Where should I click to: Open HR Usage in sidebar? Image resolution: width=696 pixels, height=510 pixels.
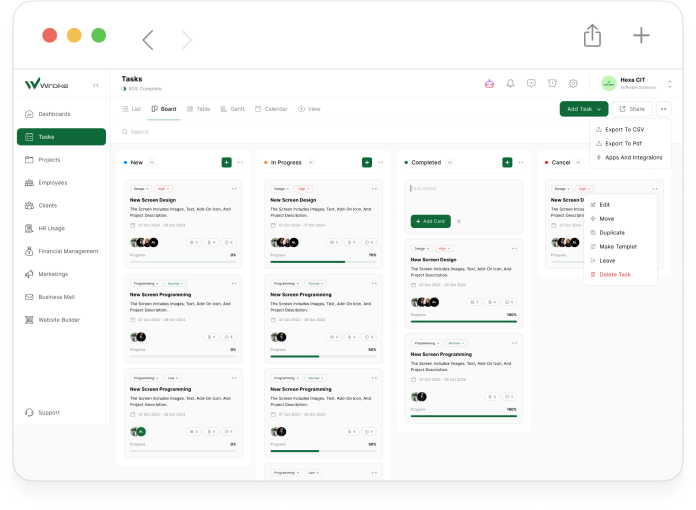tap(61, 228)
